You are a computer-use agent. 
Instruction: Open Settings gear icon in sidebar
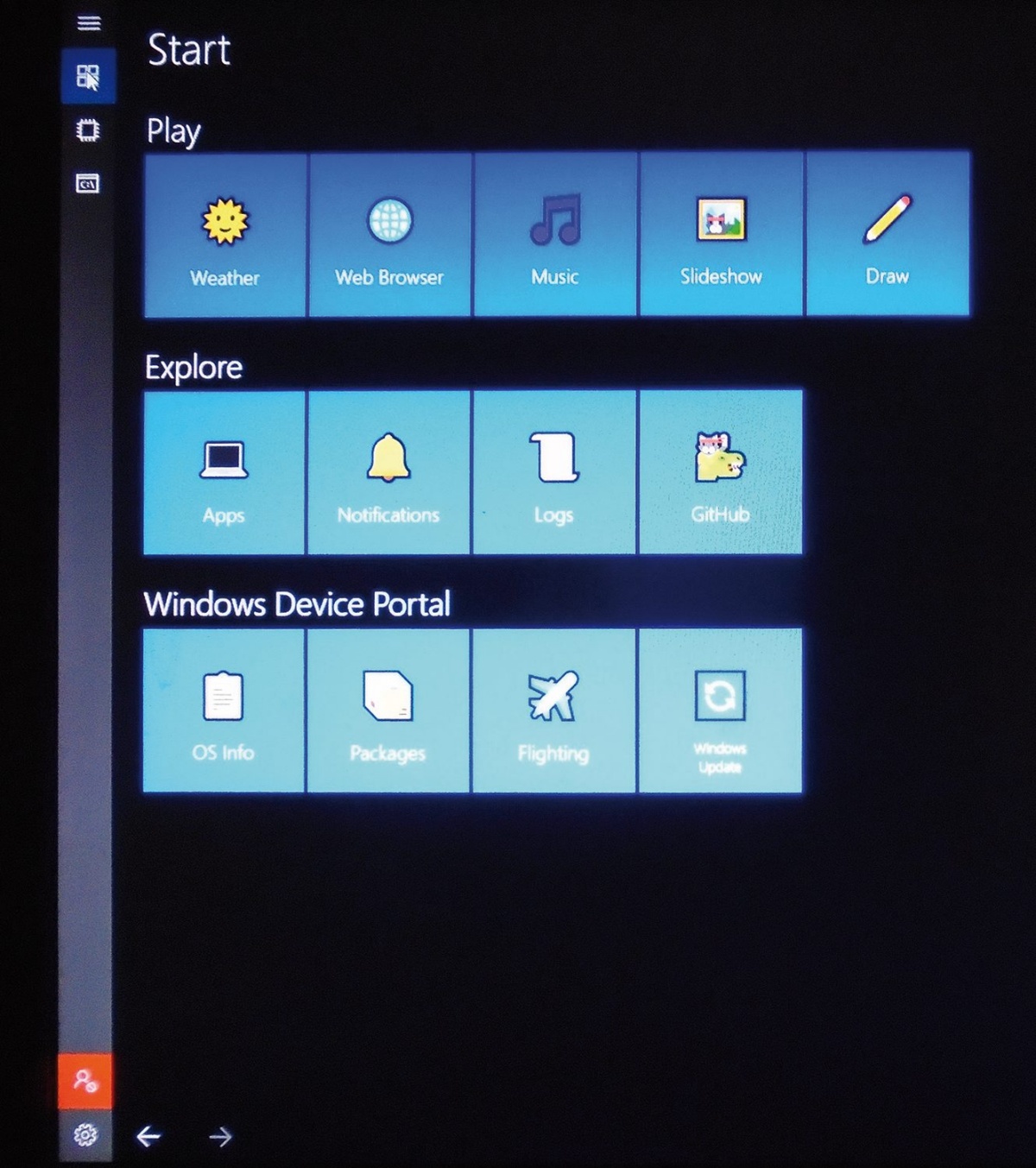coord(85,1134)
